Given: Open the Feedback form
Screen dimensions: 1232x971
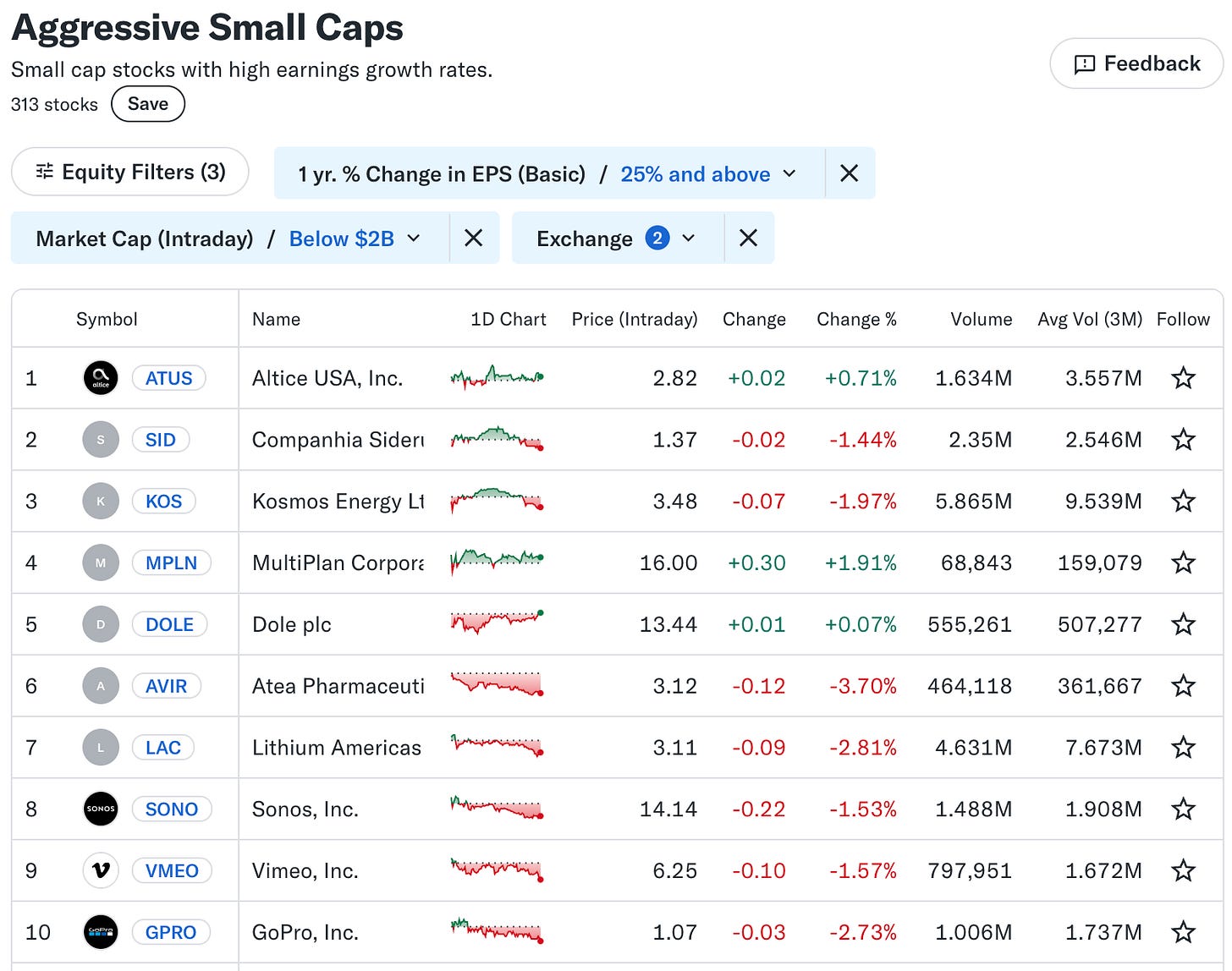Looking at the screenshot, I should [x=1136, y=63].
